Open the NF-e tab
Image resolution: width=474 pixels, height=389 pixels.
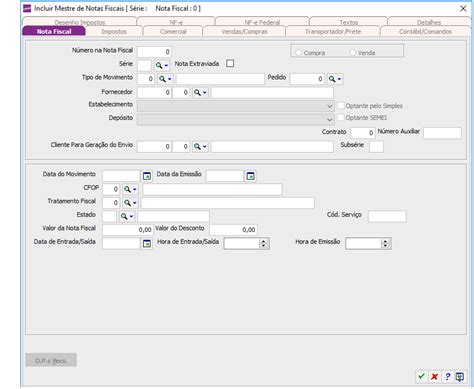(x=176, y=22)
